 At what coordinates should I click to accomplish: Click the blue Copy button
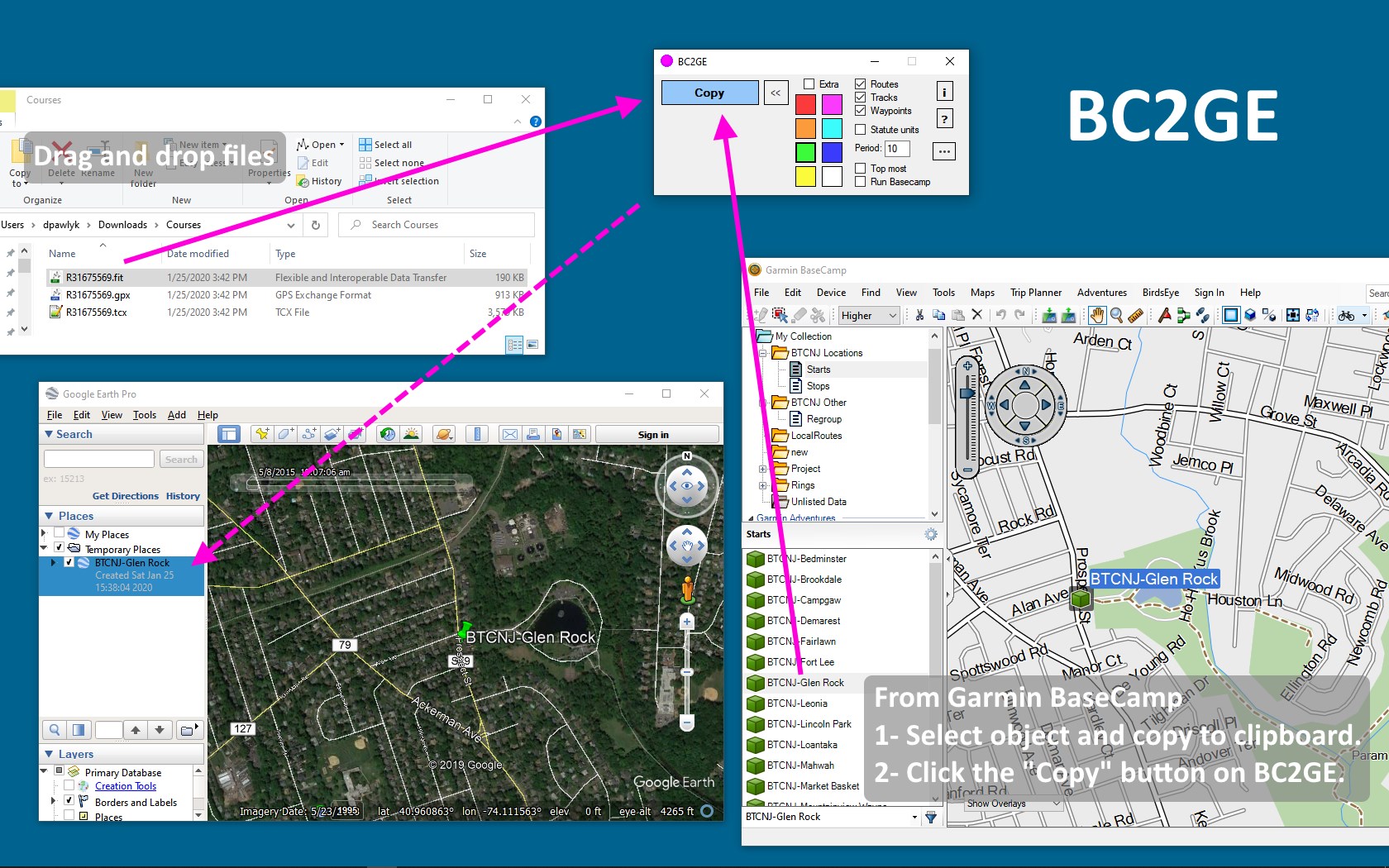pyautogui.click(x=709, y=93)
